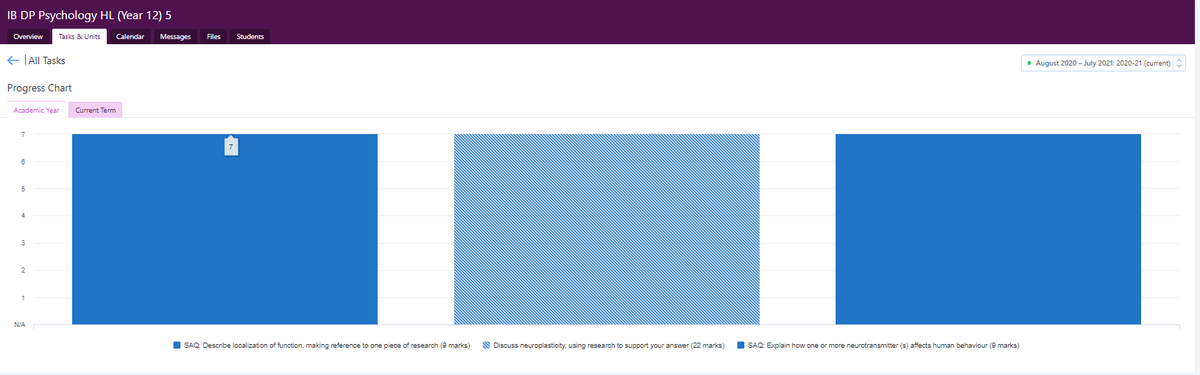
Task: Click the up-down stepper arrows on year selector
Action: click(1178, 63)
